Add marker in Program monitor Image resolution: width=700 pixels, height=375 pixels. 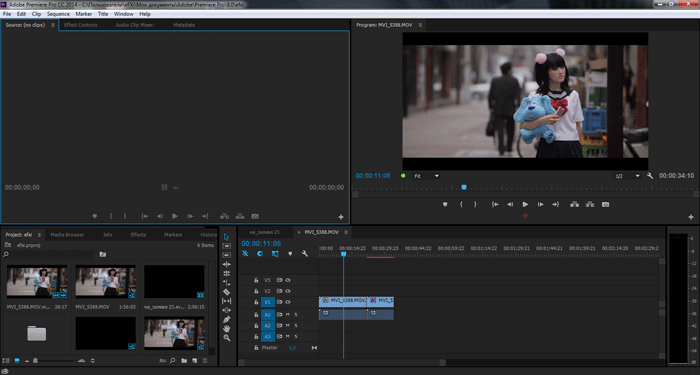[x=445, y=204]
